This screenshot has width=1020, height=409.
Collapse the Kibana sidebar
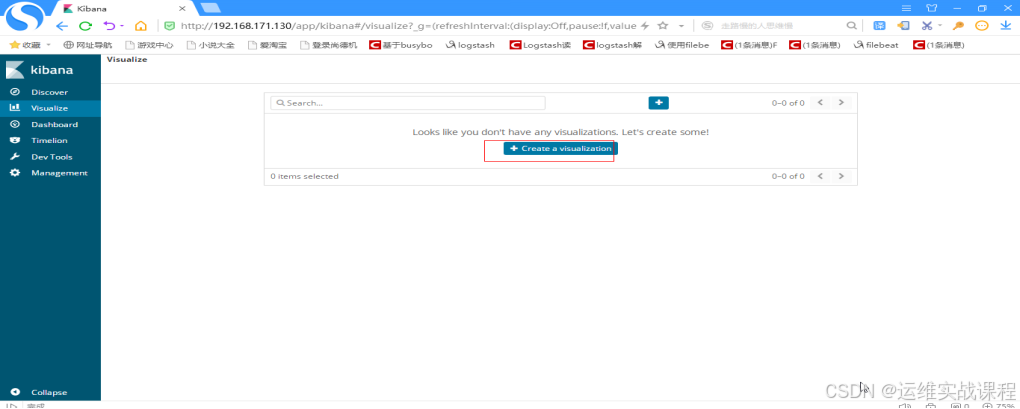(50, 393)
